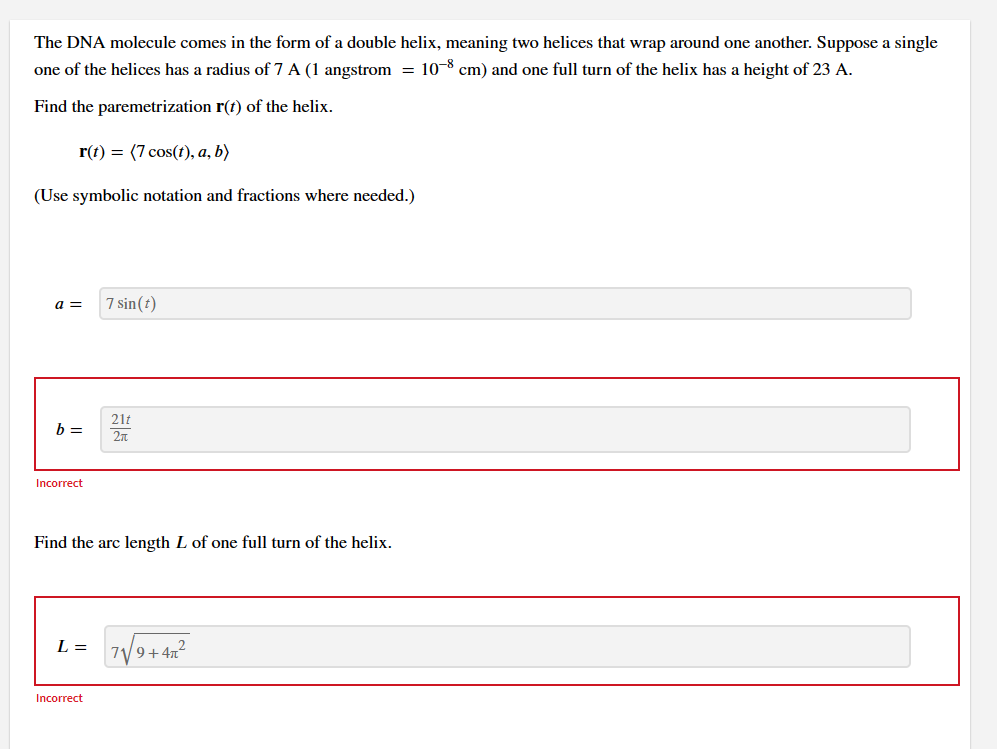Click the first Incorrect feedback label
The image size is (997, 749).
(x=58, y=483)
